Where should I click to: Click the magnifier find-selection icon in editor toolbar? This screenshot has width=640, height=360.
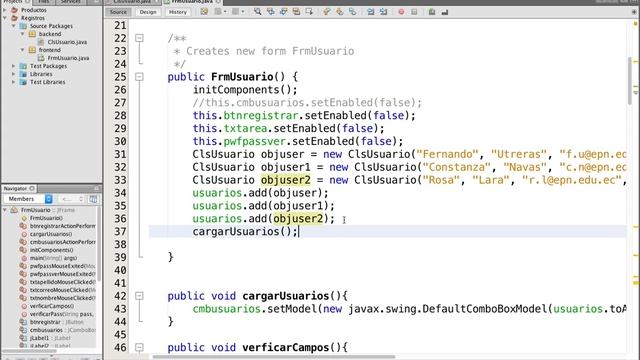[258, 12]
